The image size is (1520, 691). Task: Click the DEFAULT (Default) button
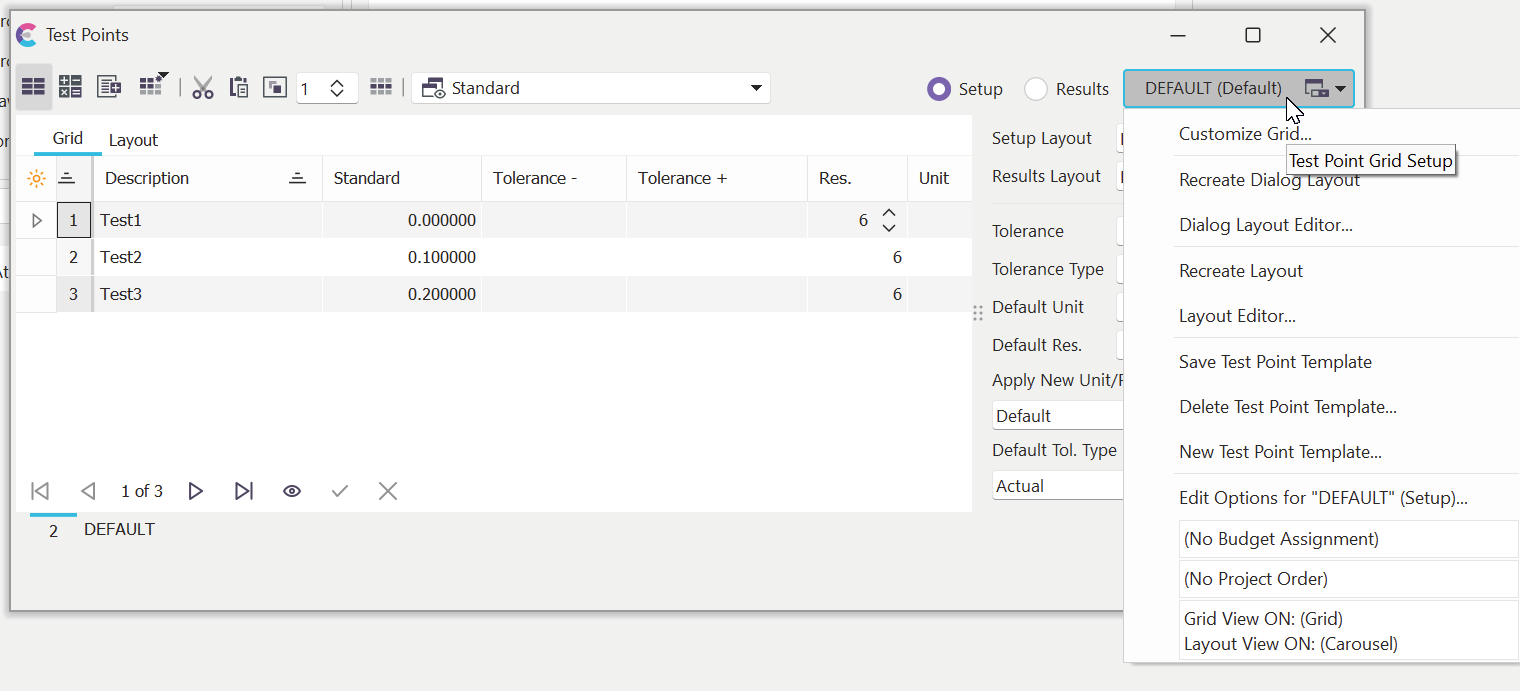click(1213, 88)
